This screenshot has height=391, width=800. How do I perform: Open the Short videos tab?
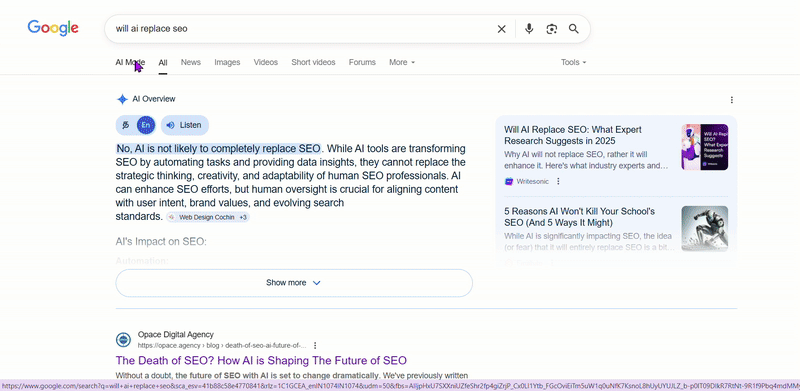point(313,62)
